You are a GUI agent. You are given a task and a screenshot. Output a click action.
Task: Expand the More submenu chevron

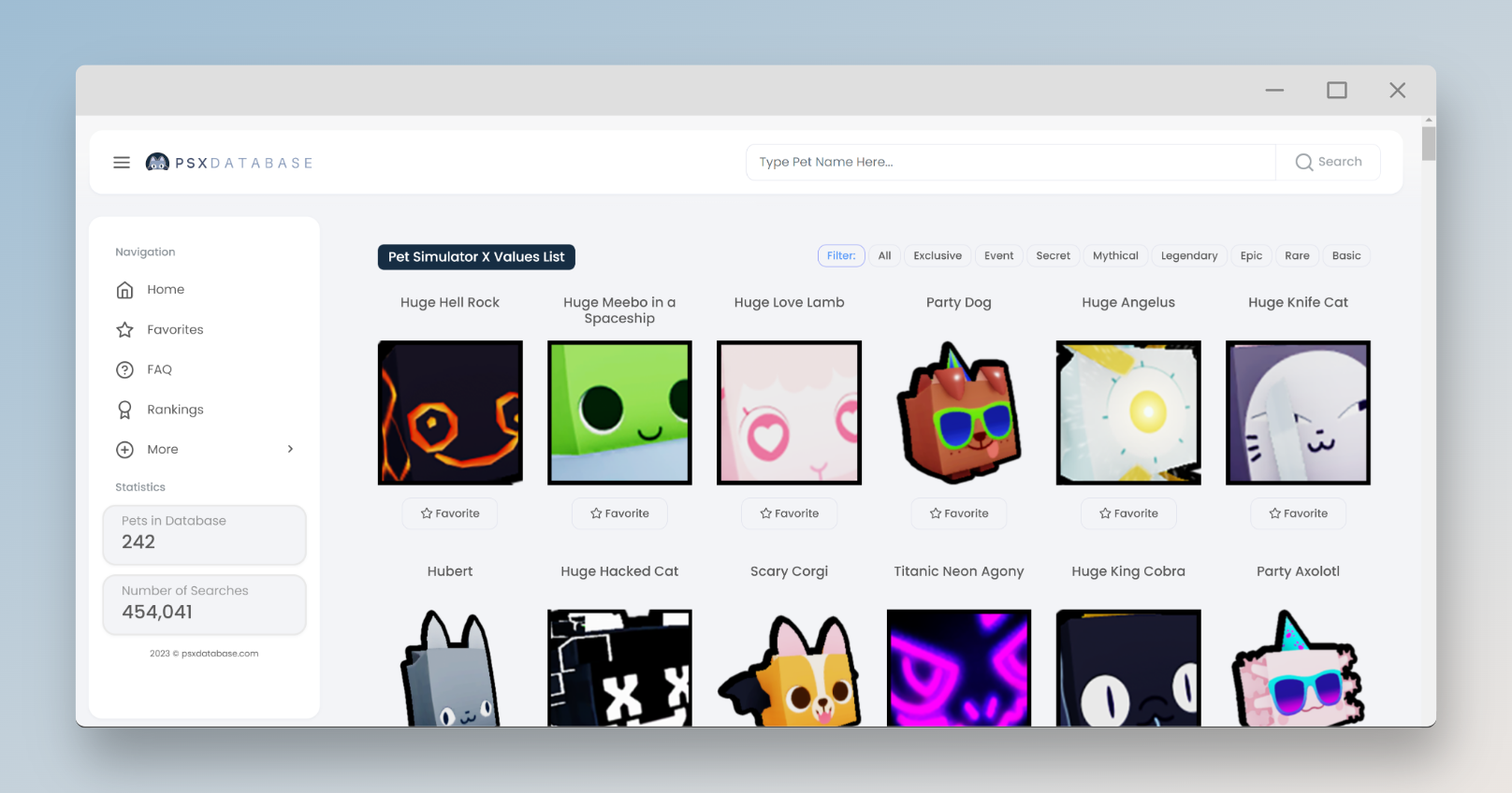tap(290, 449)
